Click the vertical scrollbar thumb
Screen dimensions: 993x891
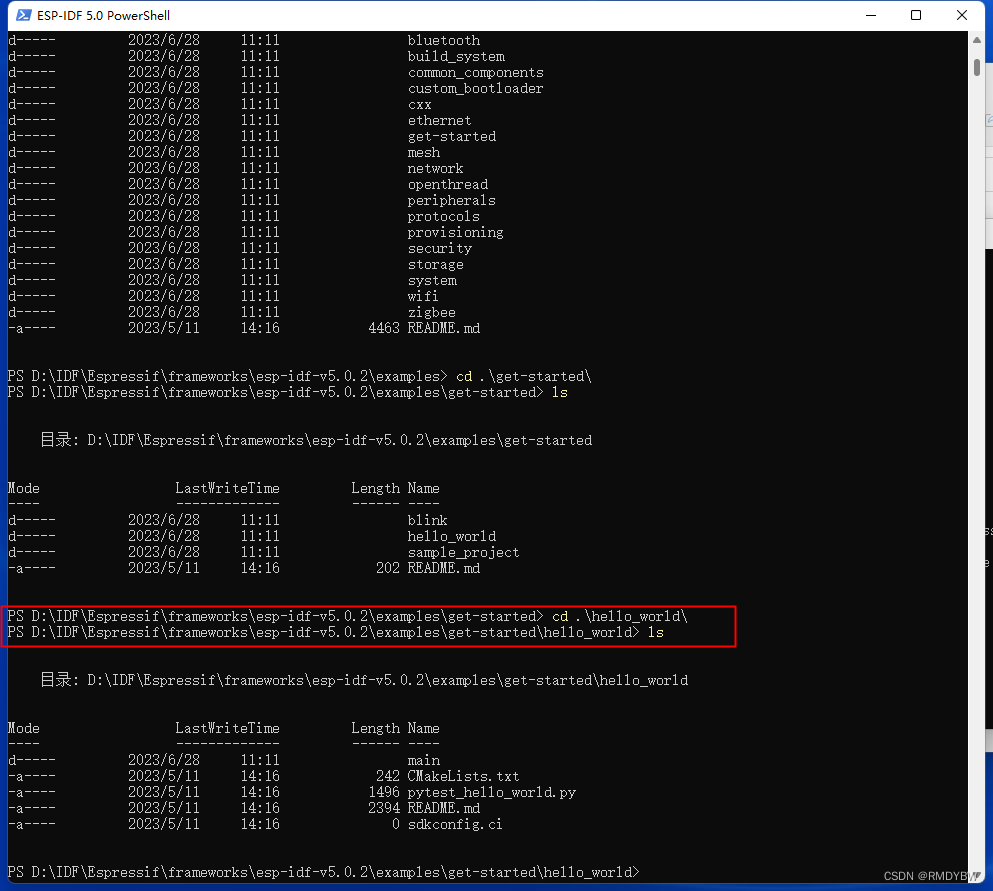pyautogui.click(x=977, y=67)
